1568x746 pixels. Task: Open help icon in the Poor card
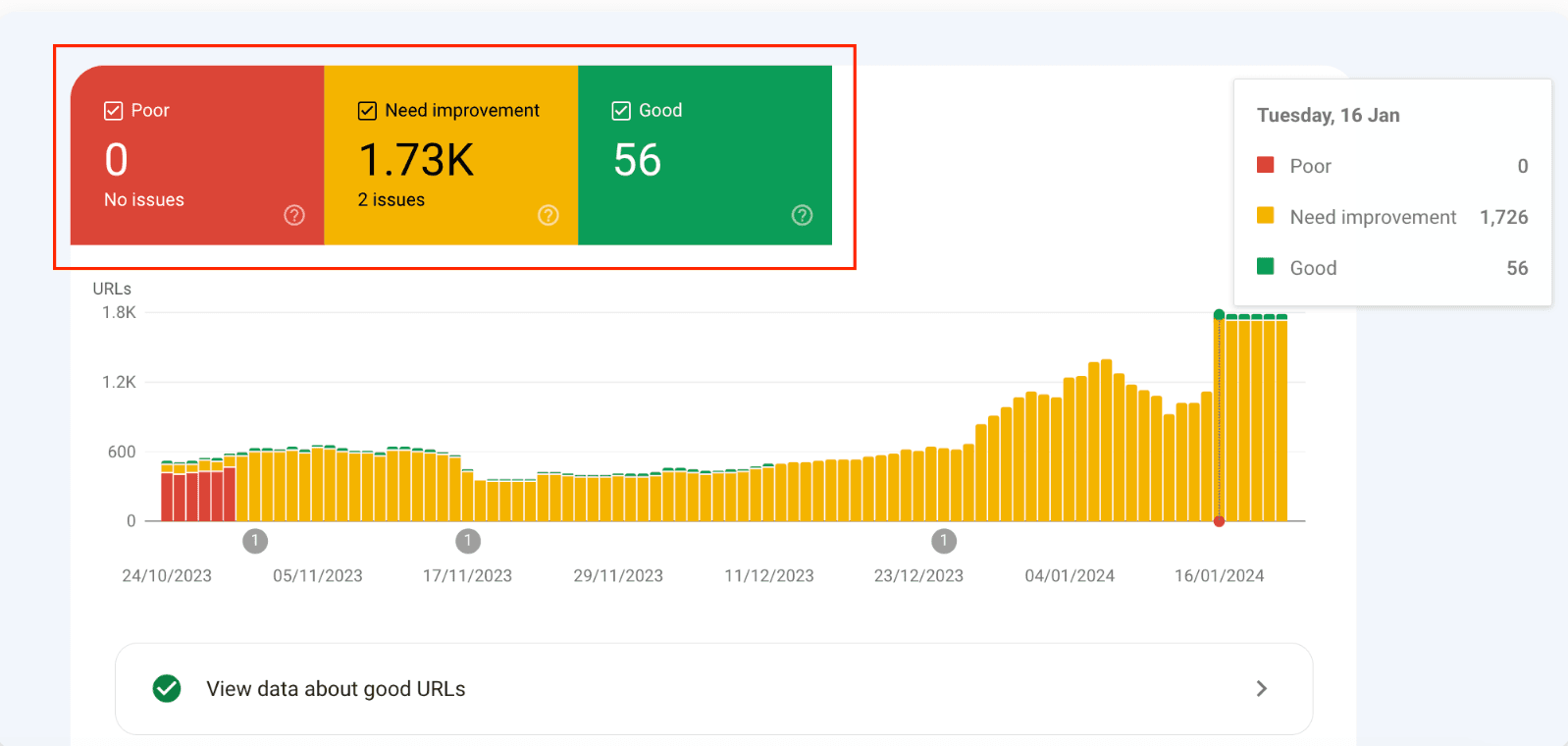pyautogui.click(x=294, y=215)
